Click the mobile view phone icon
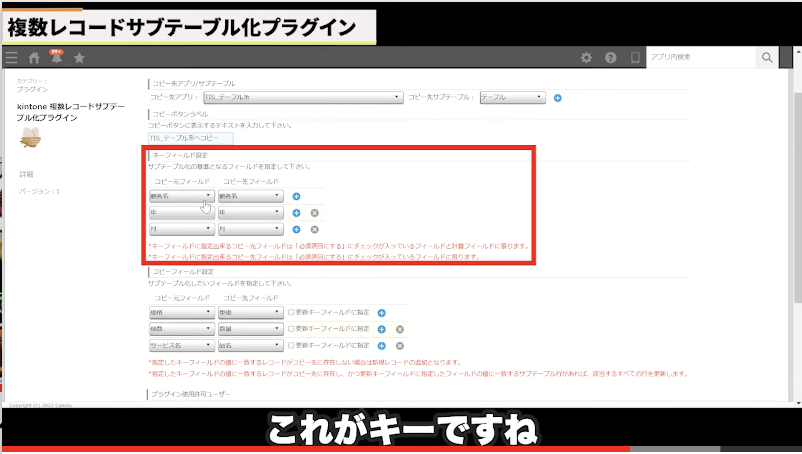Viewport: 802px width, 454px height. point(634,58)
